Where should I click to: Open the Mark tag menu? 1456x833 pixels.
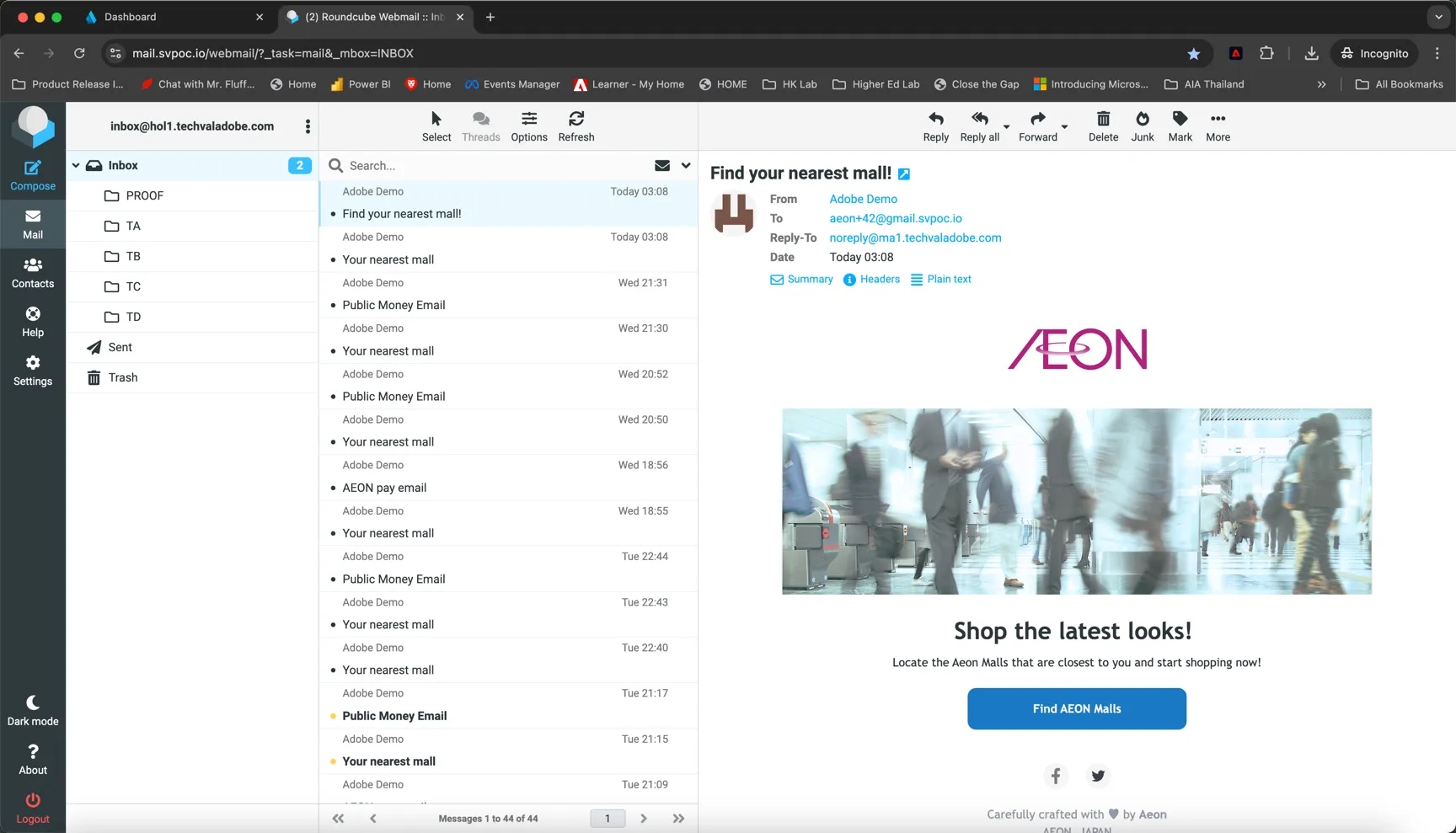click(x=1180, y=126)
